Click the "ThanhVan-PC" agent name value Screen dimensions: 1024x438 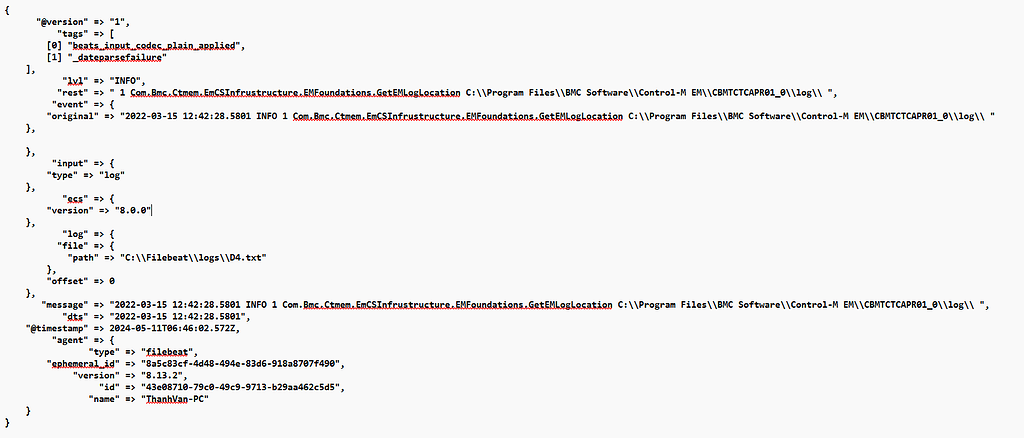(x=174, y=398)
